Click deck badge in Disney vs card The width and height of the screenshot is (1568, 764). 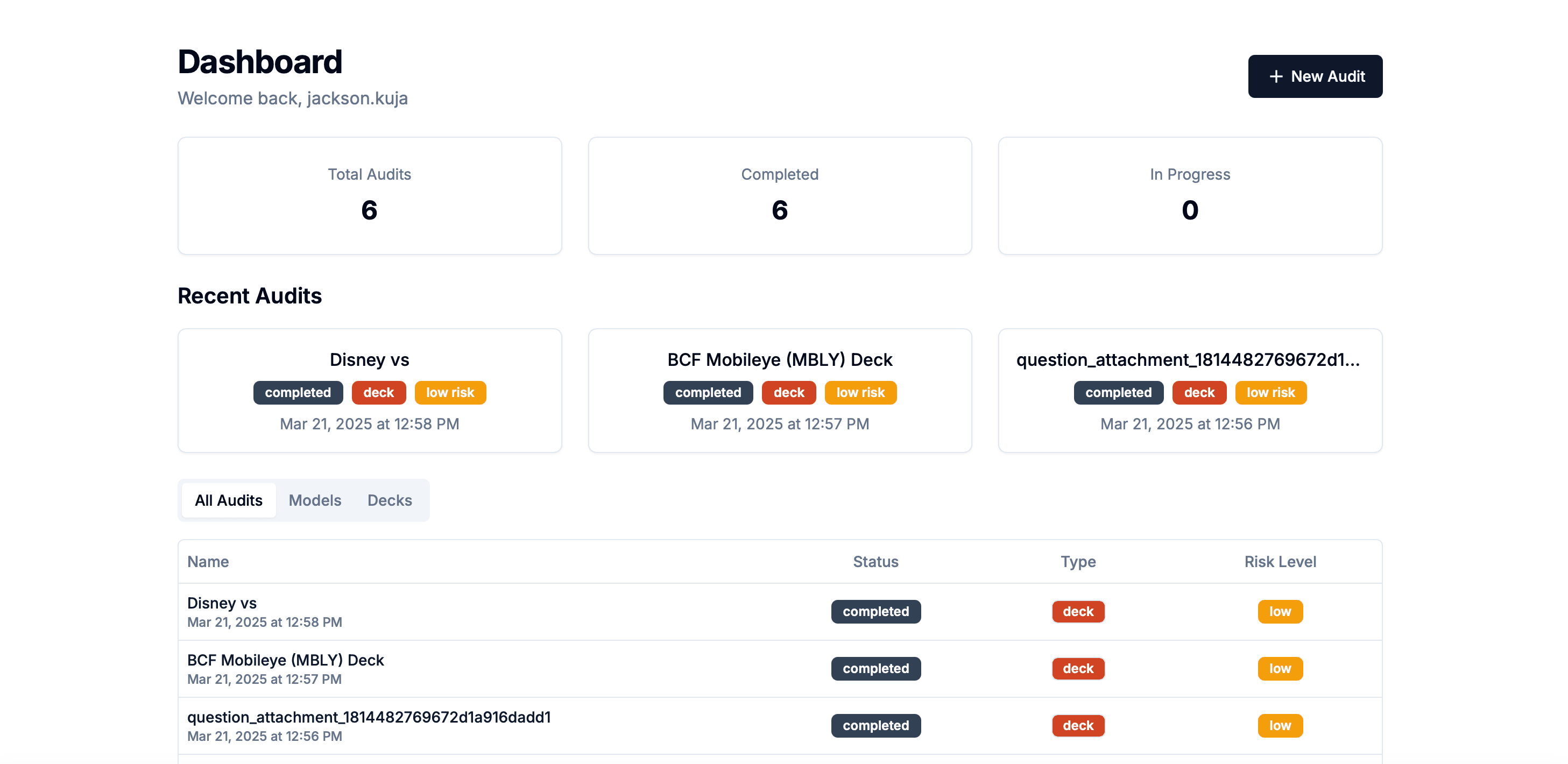379,393
